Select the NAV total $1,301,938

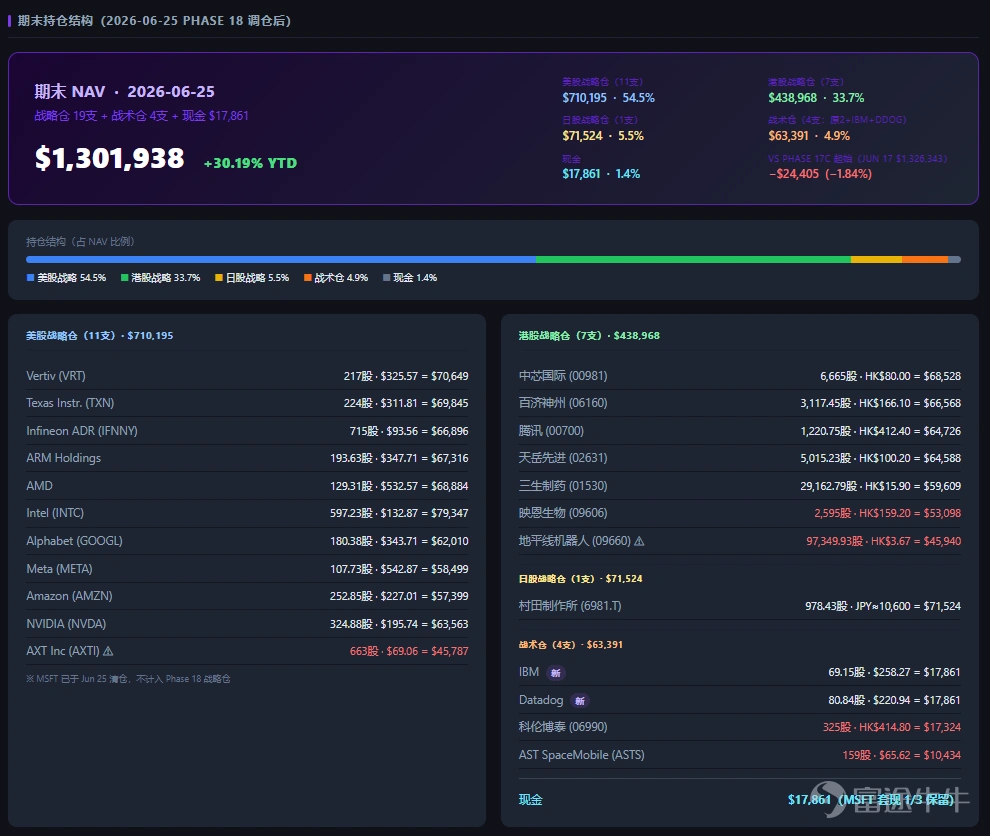click(109, 158)
